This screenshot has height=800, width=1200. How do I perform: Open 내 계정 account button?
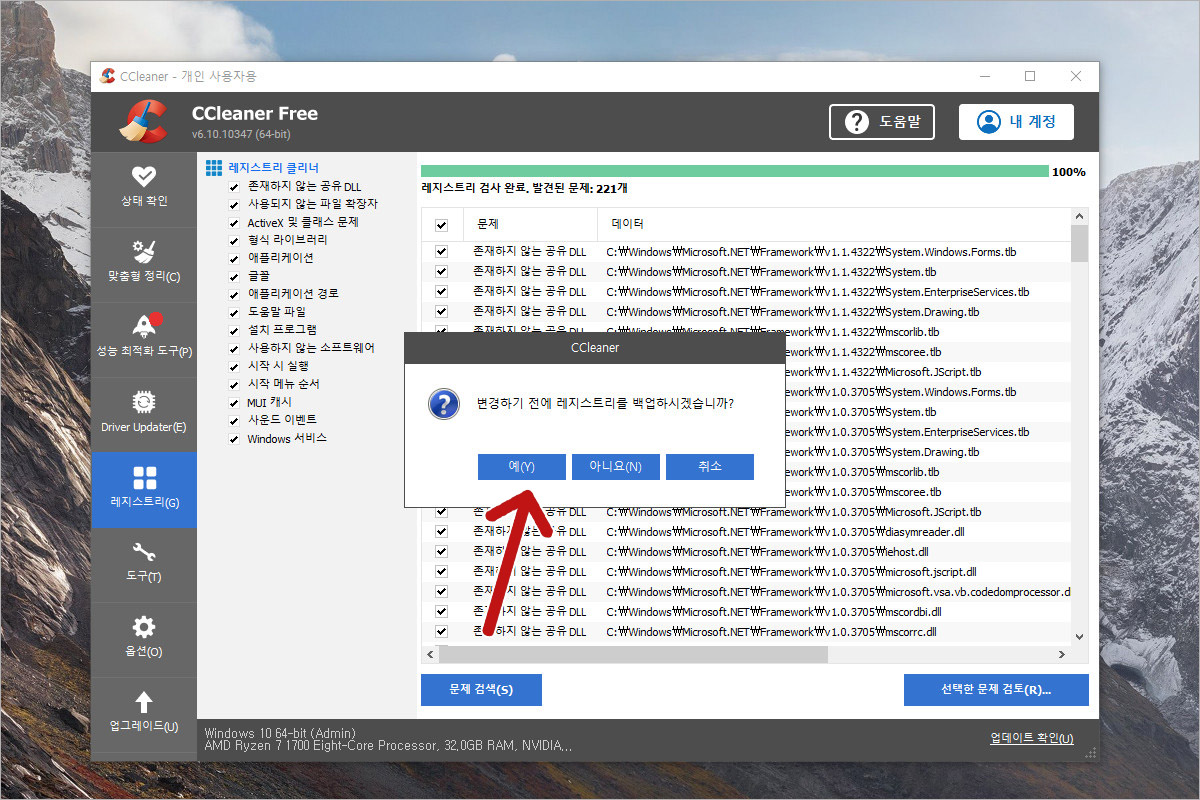[1016, 122]
